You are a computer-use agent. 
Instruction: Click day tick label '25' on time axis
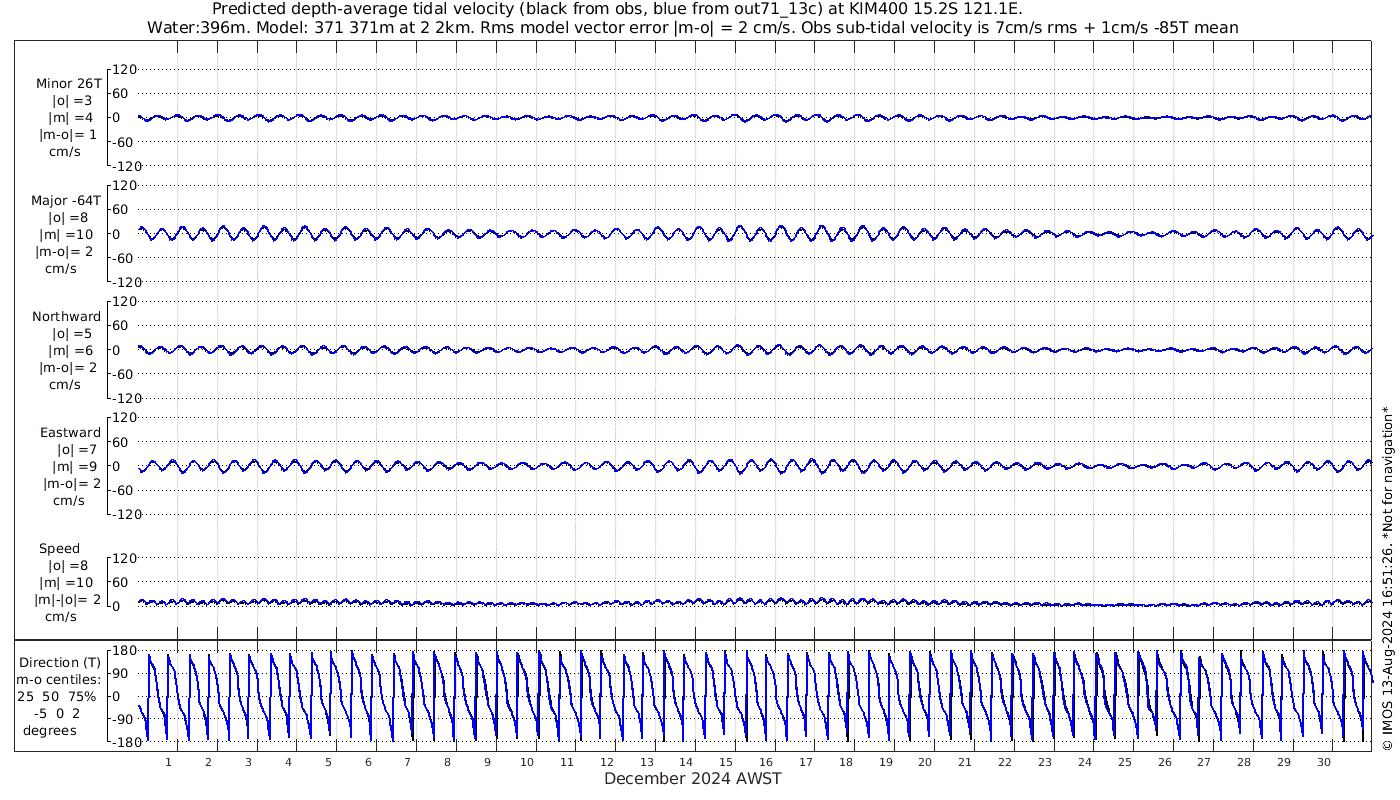[x=1124, y=762]
